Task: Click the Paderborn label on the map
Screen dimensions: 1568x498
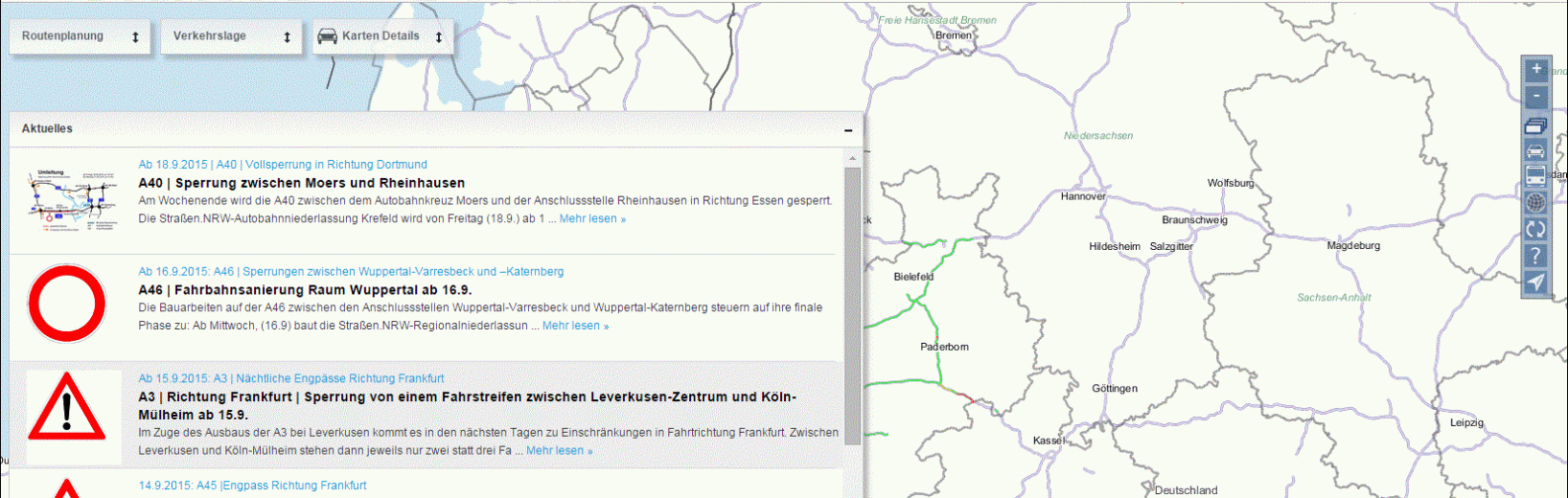Action: pyautogui.click(x=944, y=347)
